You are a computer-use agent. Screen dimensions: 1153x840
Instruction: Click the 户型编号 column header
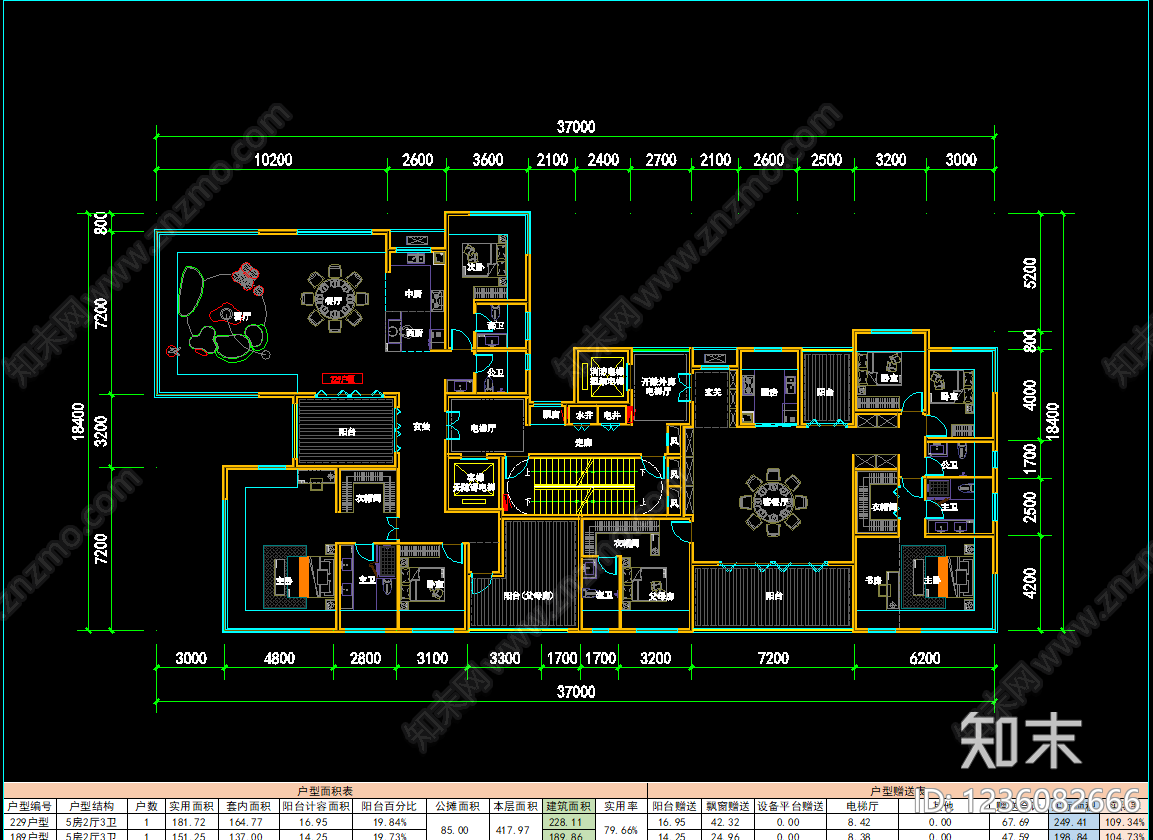pos(29,806)
